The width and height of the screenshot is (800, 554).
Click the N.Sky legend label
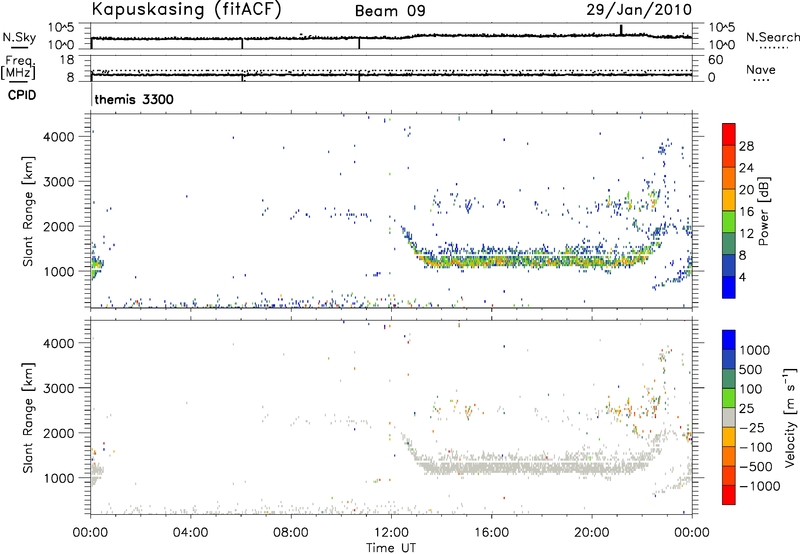point(19,37)
